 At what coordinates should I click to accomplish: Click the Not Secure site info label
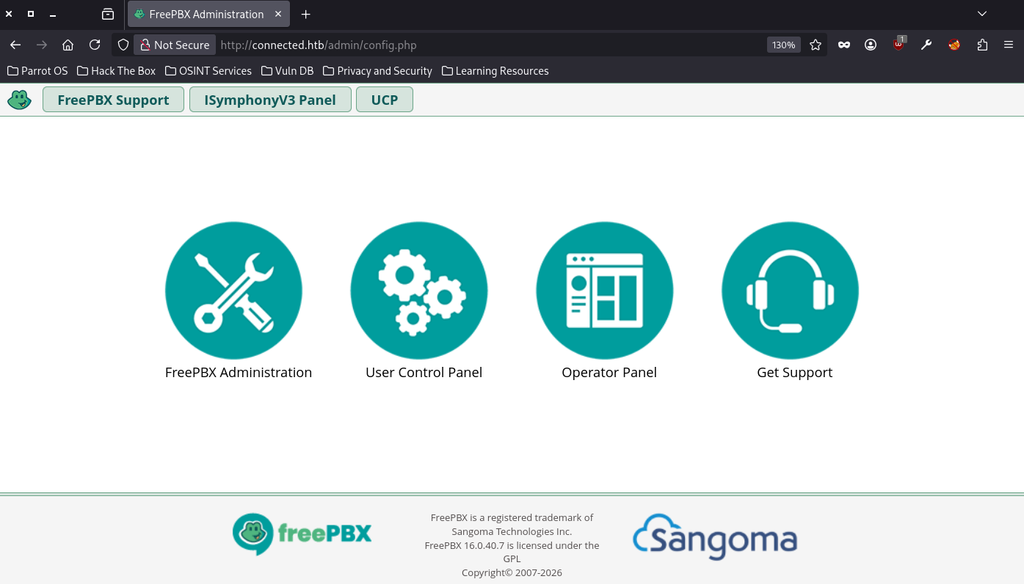tap(175, 45)
